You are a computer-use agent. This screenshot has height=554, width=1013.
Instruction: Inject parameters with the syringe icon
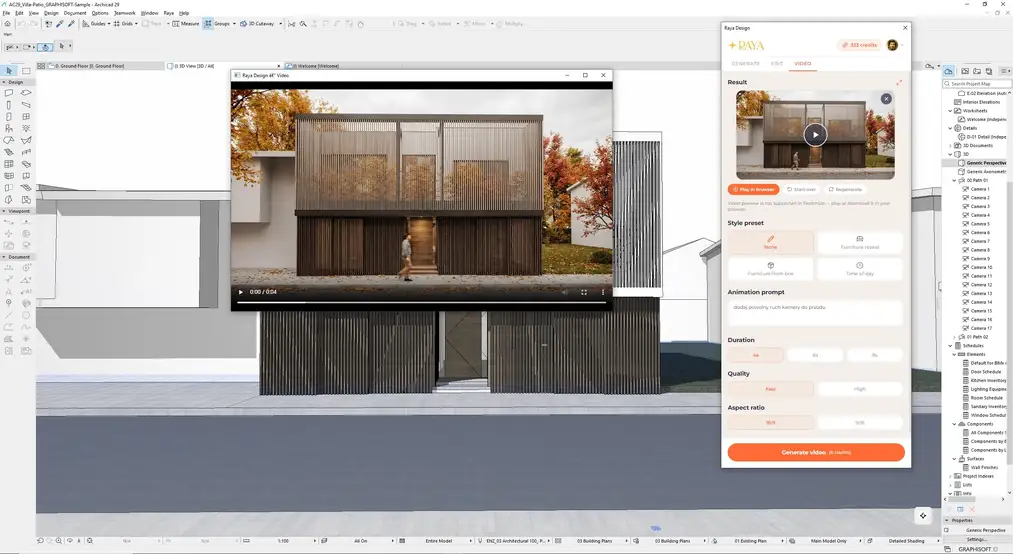tap(70, 24)
